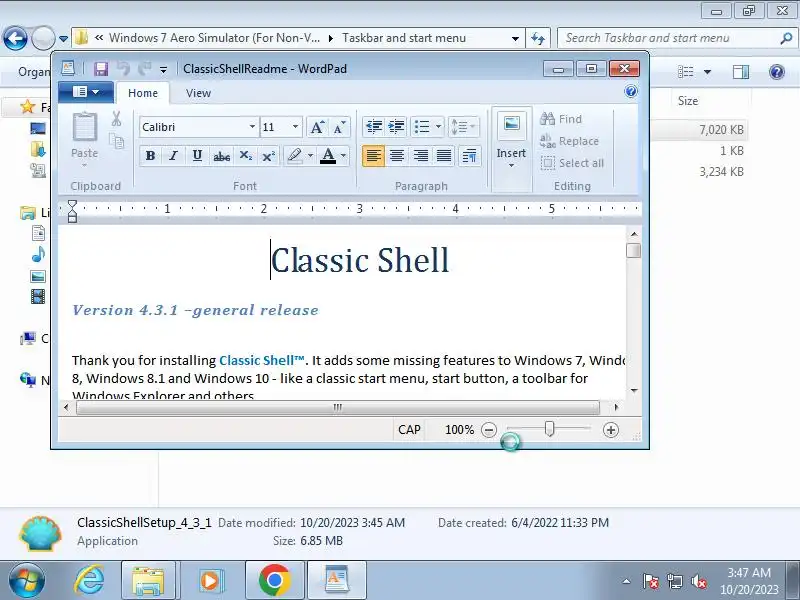Click the vertical scrollbar down arrow in WordPad
The height and width of the screenshot is (600, 800).
(x=634, y=390)
